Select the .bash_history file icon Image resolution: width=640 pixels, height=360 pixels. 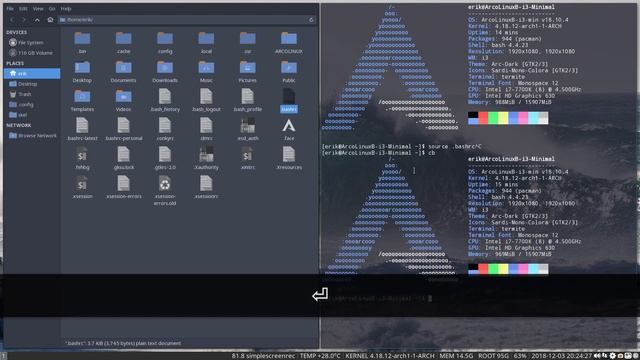click(165, 97)
